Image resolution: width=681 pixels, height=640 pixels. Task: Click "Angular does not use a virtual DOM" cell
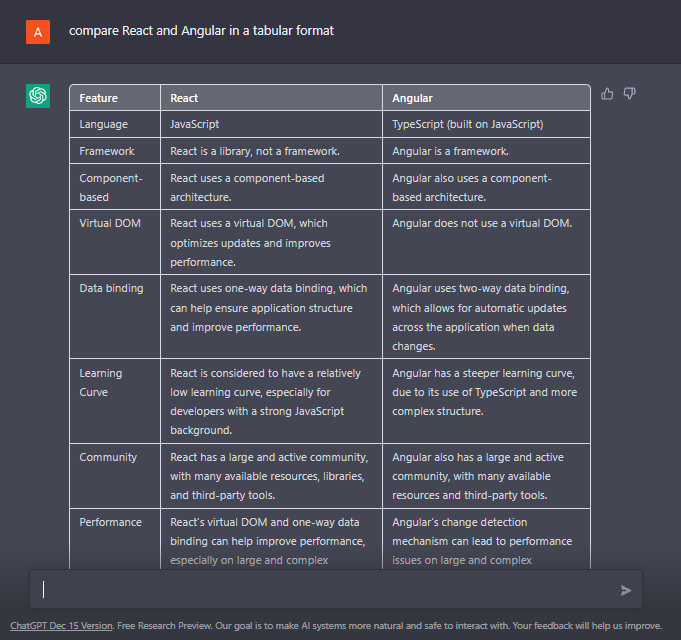[x=482, y=223]
